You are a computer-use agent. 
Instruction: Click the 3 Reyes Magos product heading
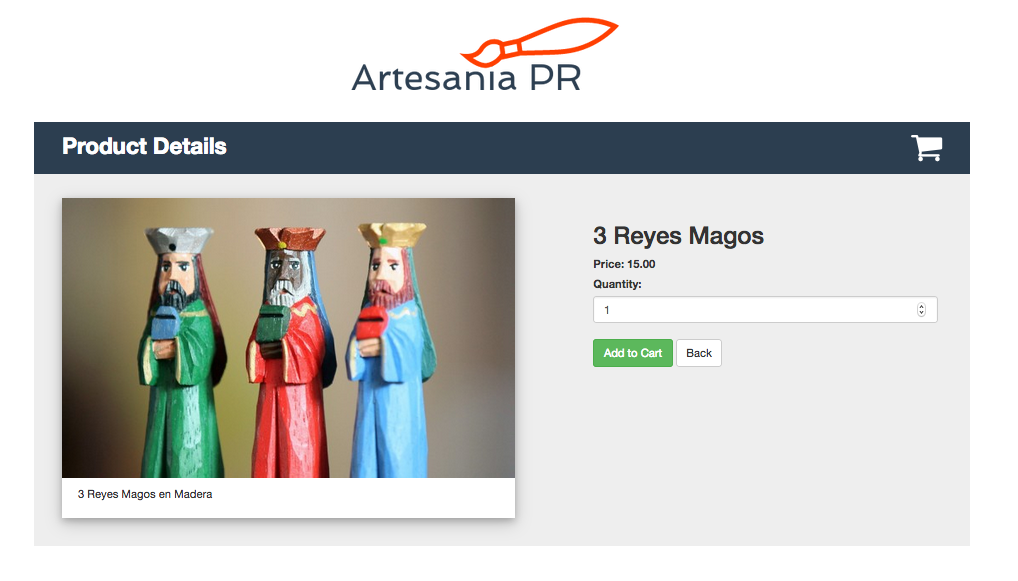678,236
